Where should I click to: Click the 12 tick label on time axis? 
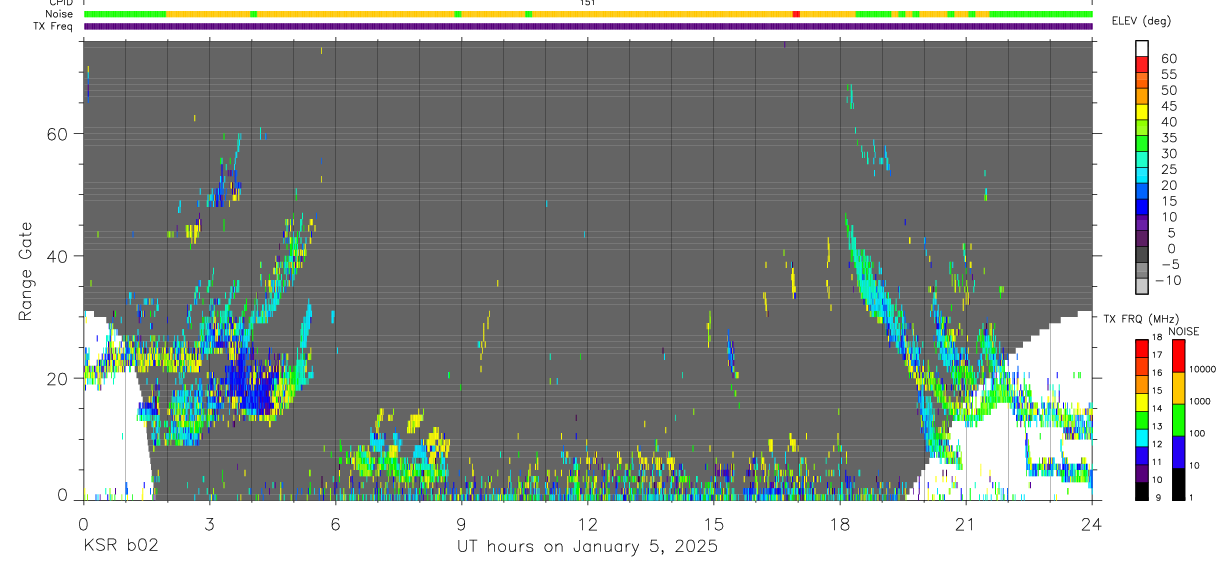(x=588, y=525)
